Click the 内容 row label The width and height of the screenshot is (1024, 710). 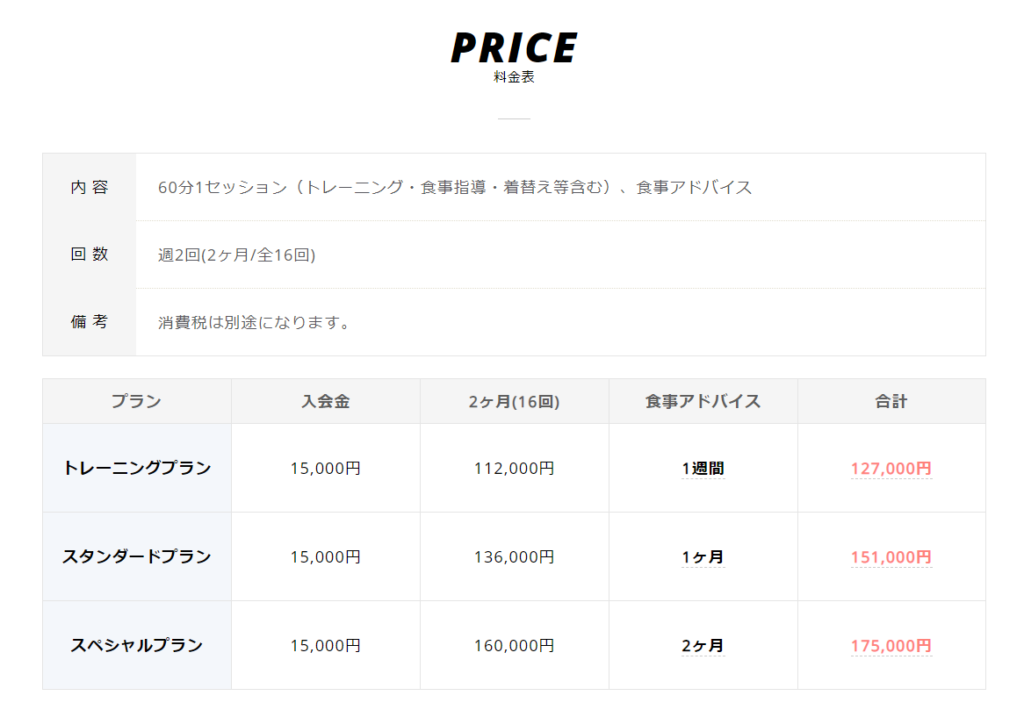point(89,187)
